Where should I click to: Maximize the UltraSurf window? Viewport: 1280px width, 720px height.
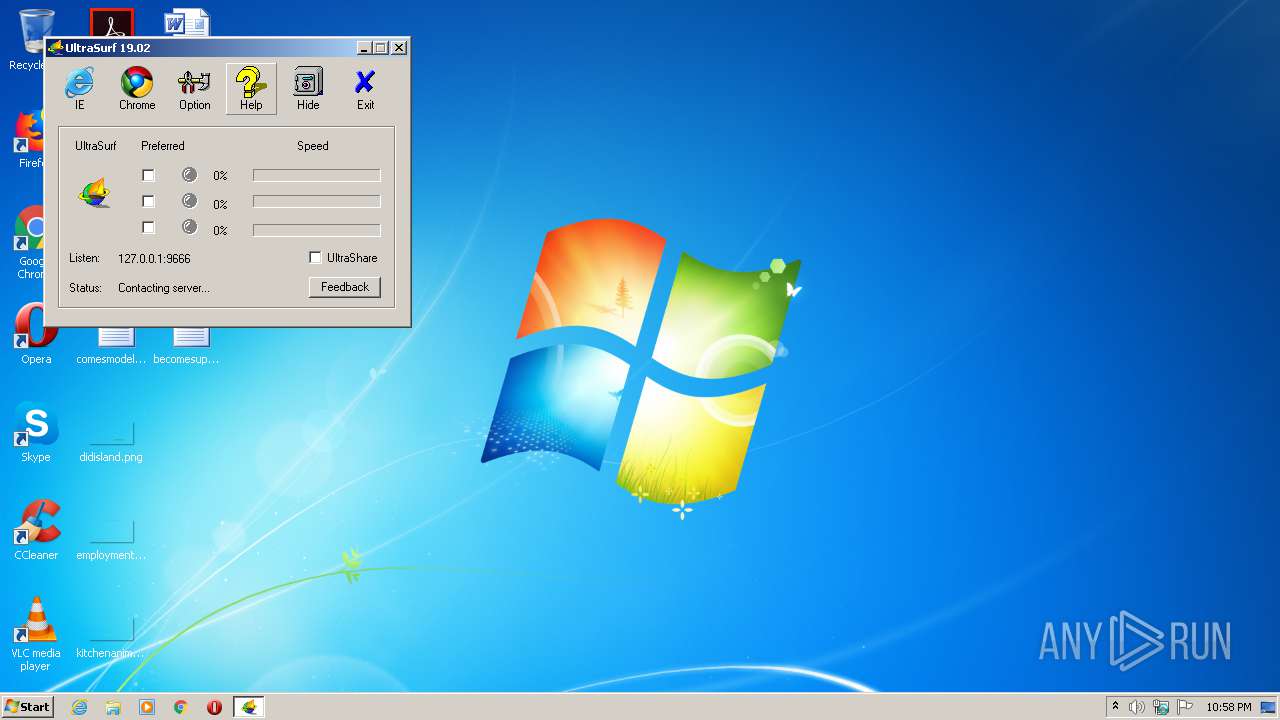(381, 47)
